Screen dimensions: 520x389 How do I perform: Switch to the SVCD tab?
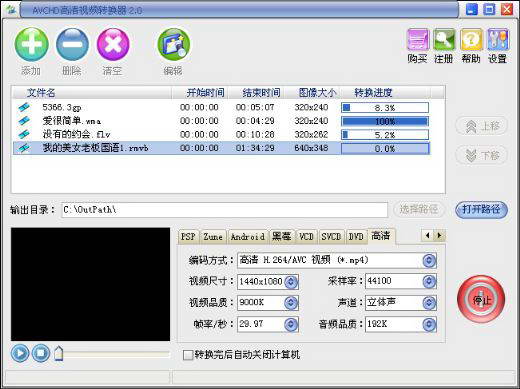pyautogui.click(x=331, y=237)
